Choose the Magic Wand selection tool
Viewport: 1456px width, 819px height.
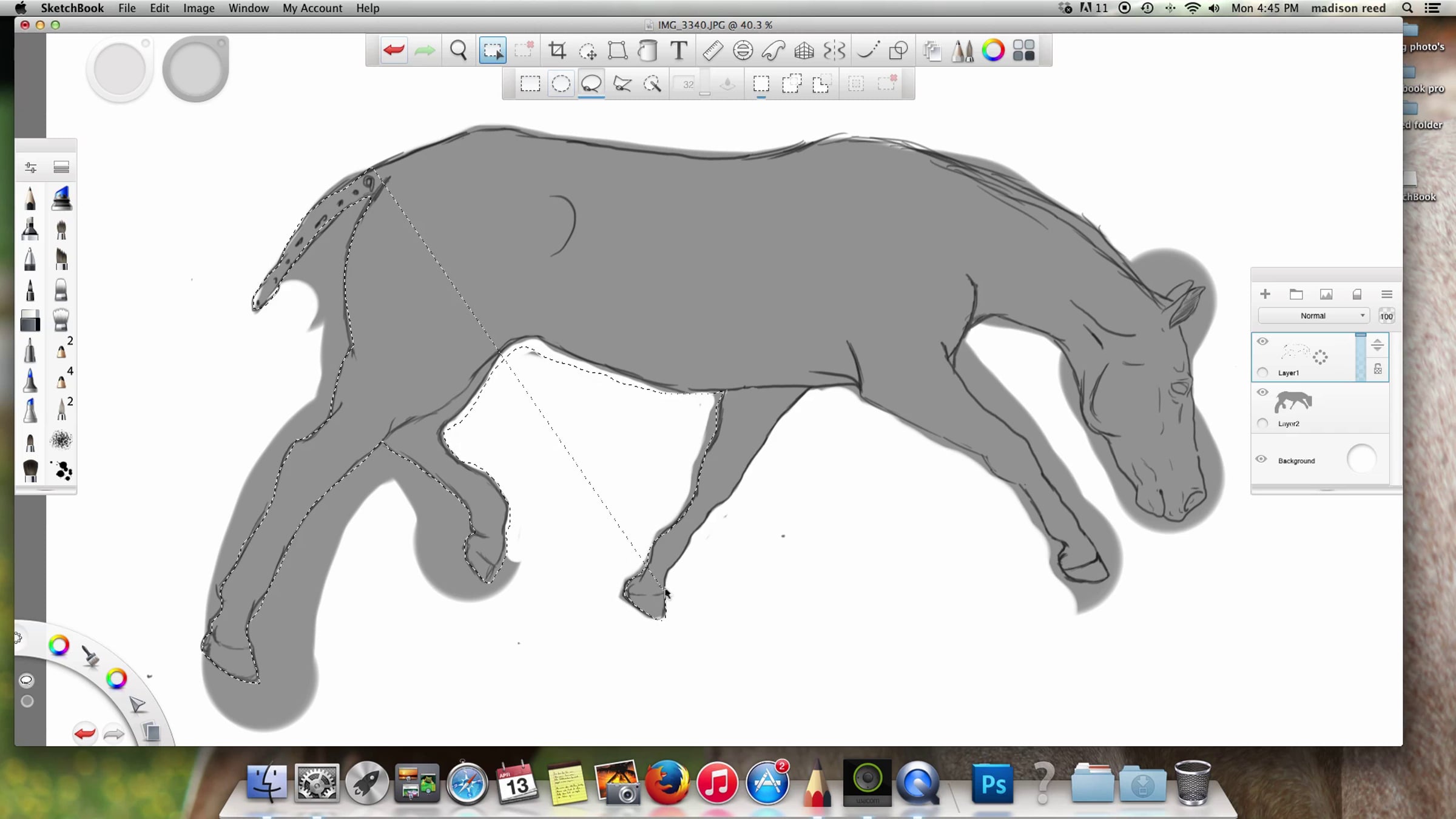coord(652,84)
